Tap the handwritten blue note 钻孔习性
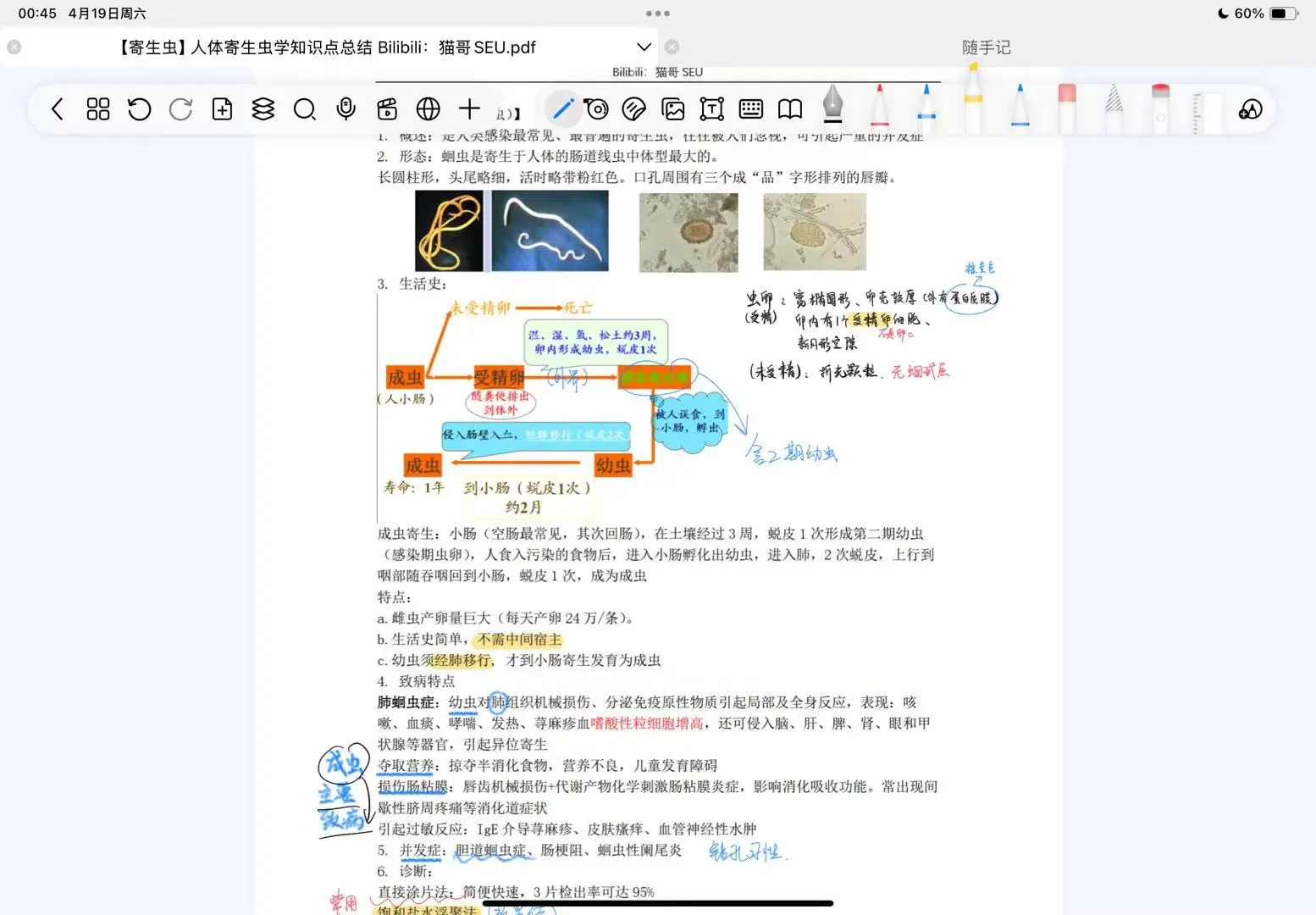Image resolution: width=1316 pixels, height=915 pixels. tap(749, 851)
